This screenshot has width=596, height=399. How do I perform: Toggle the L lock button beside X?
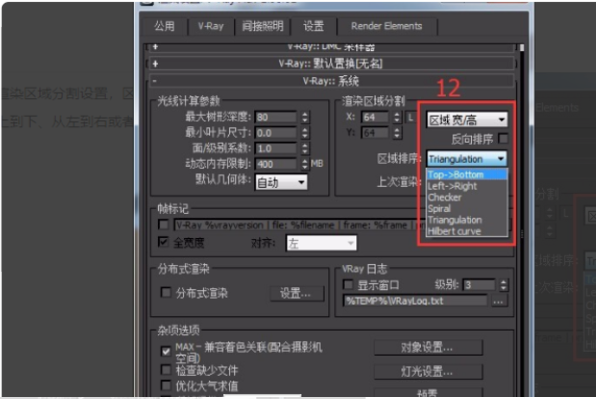pyautogui.click(x=411, y=117)
